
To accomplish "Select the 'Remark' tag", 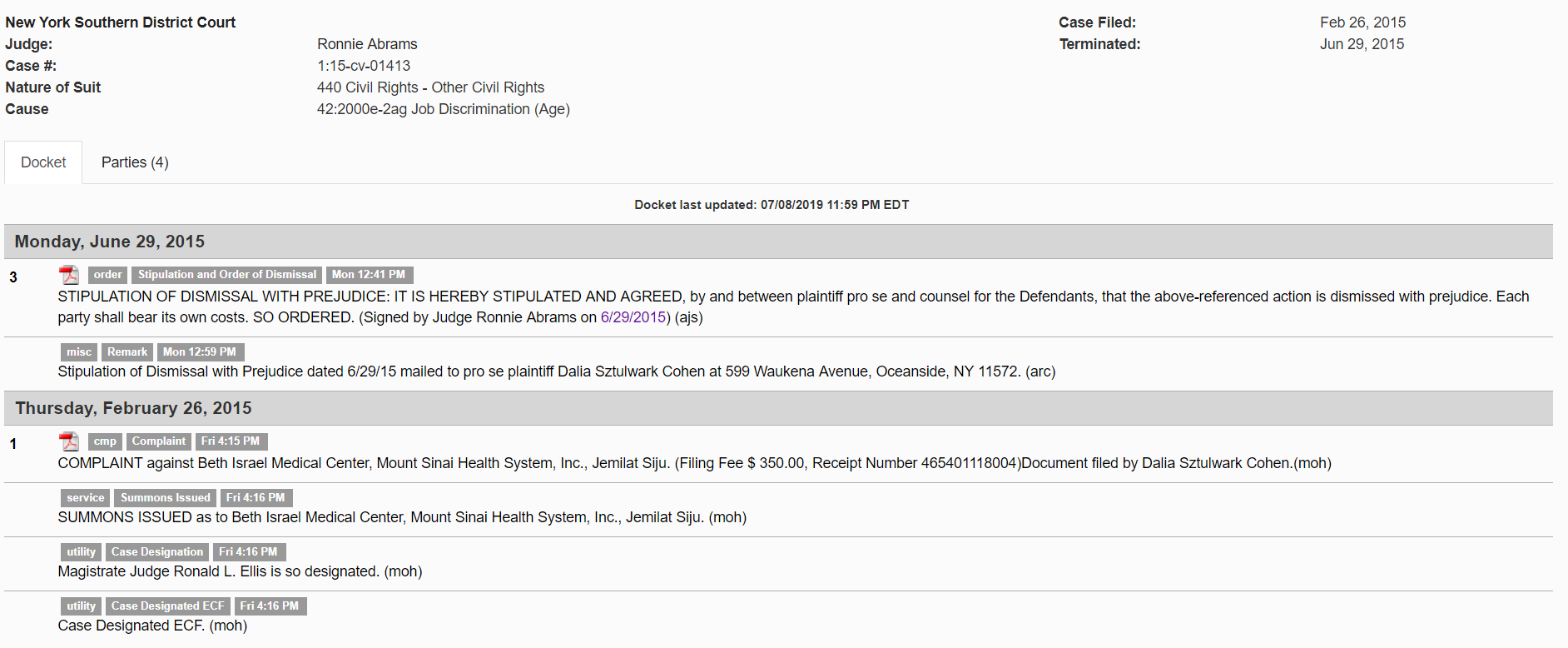I will [127, 352].
